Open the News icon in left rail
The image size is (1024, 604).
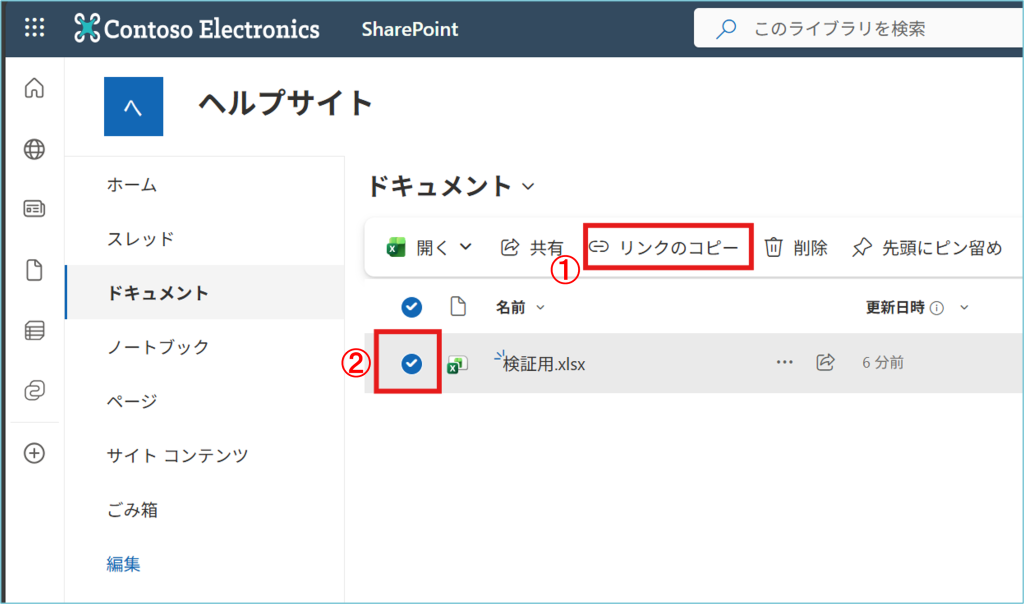(x=34, y=209)
